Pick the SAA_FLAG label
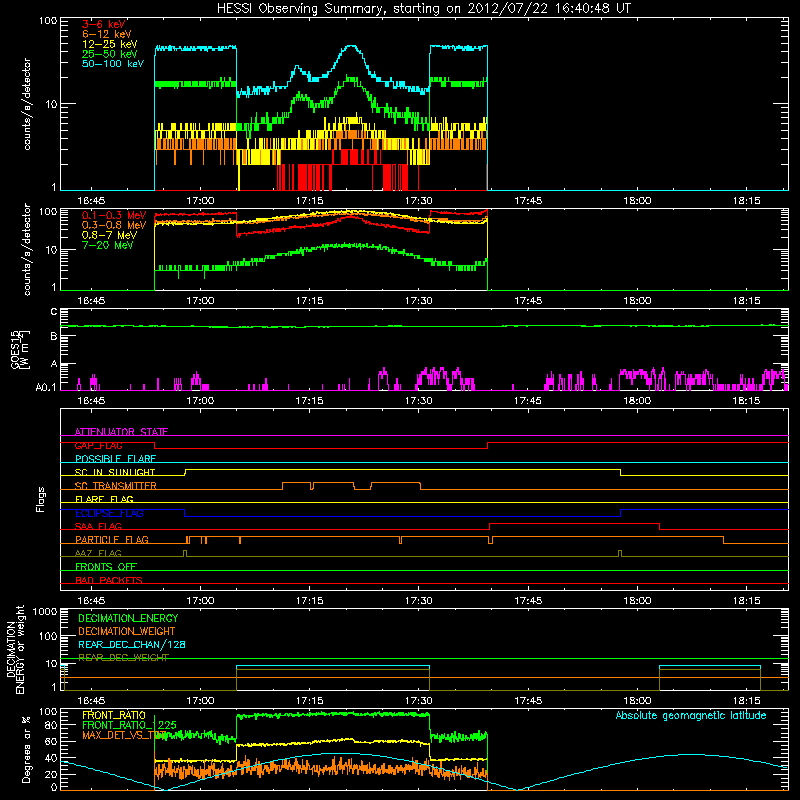Viewport: 800px width, 800px height. coord(98,526)
